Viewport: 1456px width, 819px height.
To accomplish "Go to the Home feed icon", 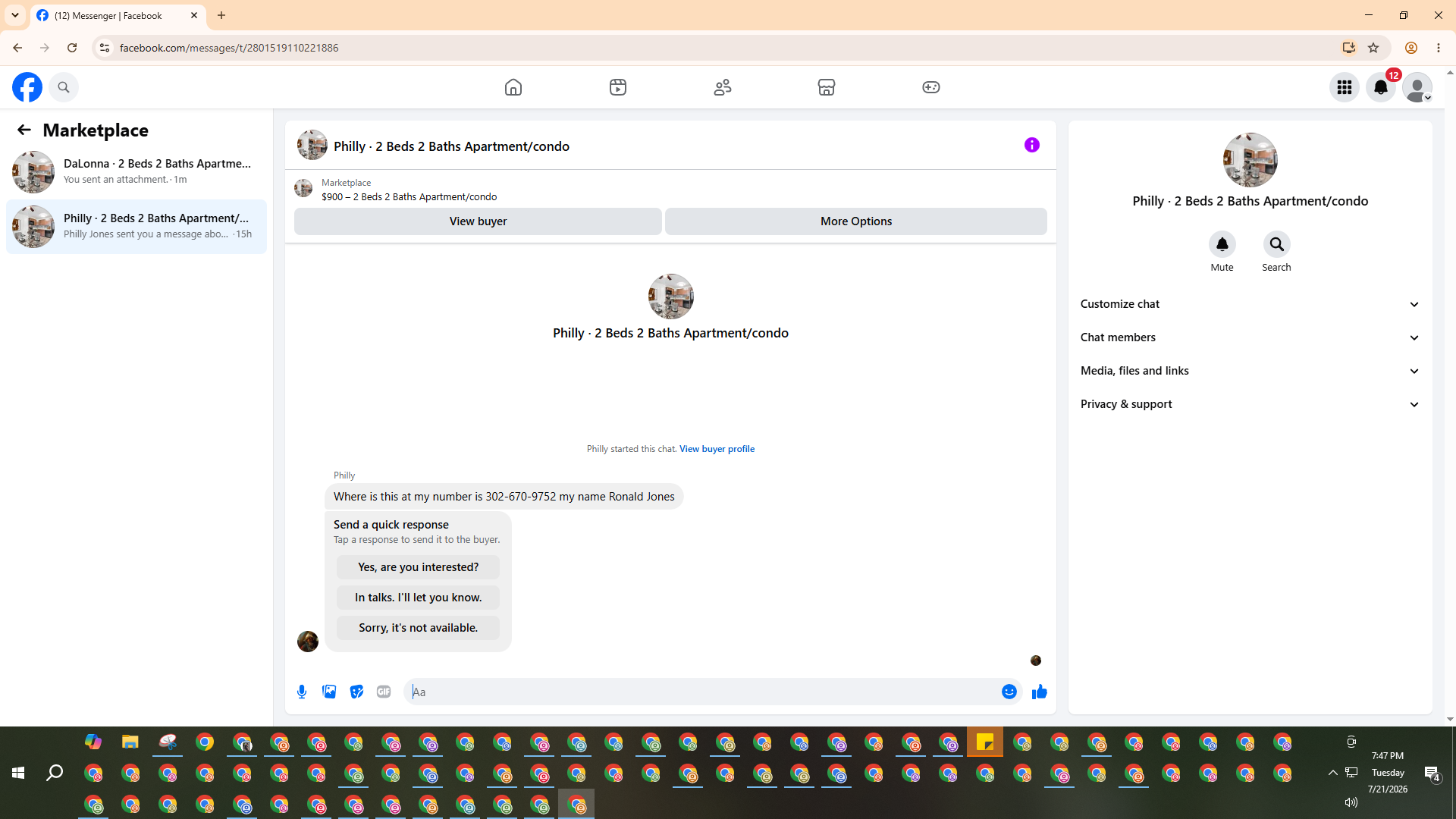I will pyautogui.click(x=513, y=87).
